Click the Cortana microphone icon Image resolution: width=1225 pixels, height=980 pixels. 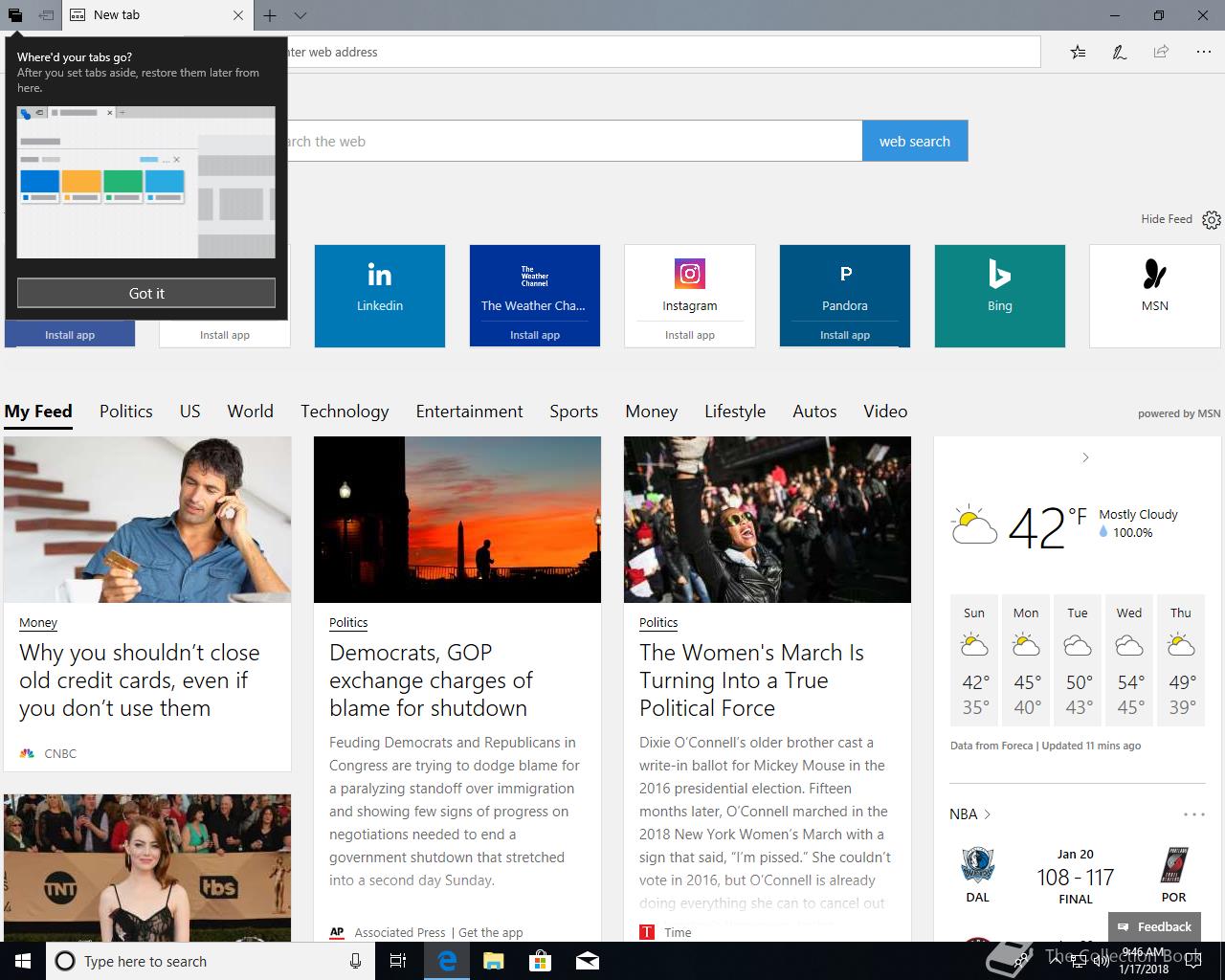[x=355, y=961]
